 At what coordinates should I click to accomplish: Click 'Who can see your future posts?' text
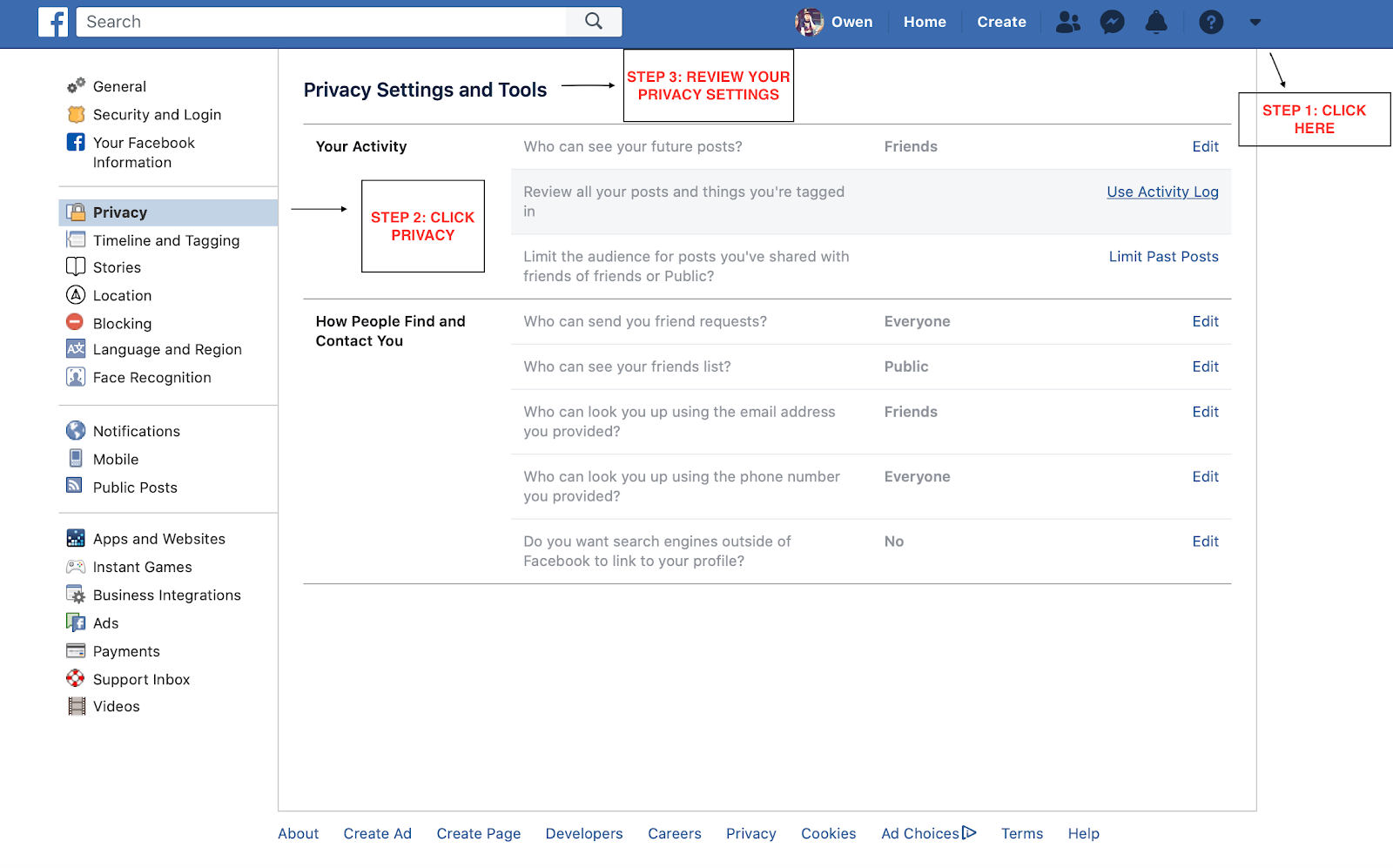pyautogui.click(x=632, y=146)
